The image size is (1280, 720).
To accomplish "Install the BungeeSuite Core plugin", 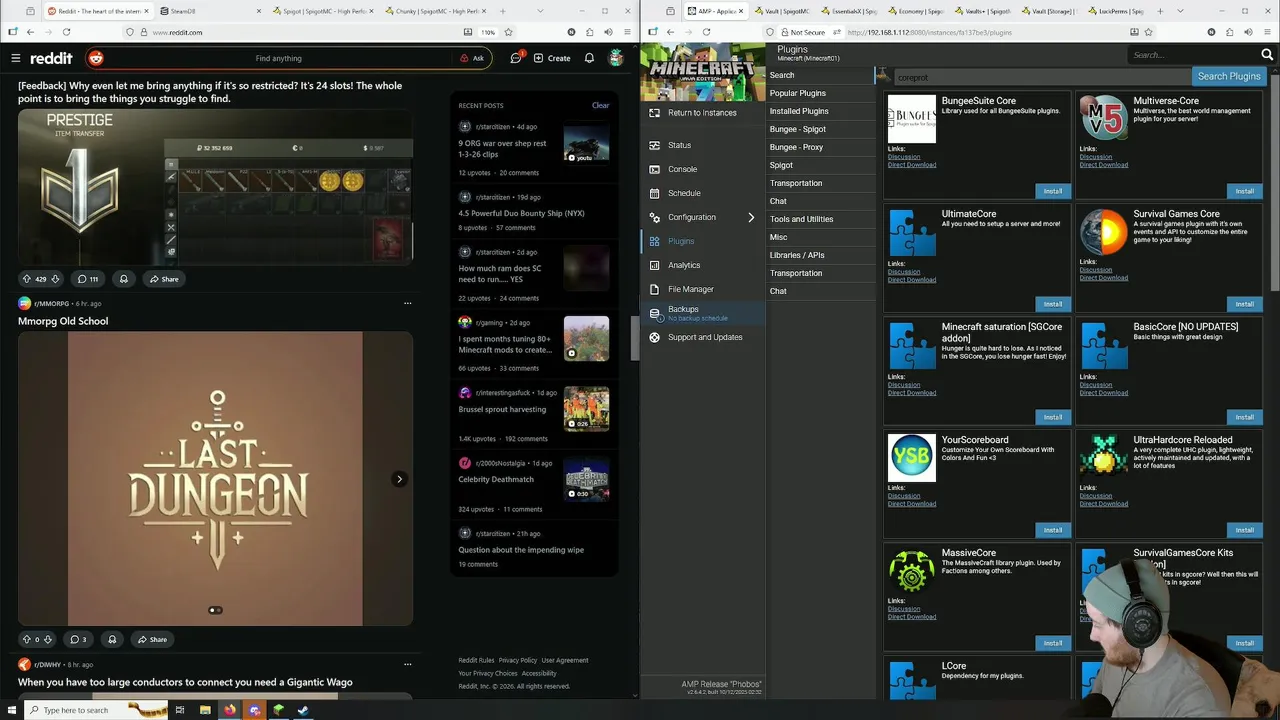I will click(1053, 191).
